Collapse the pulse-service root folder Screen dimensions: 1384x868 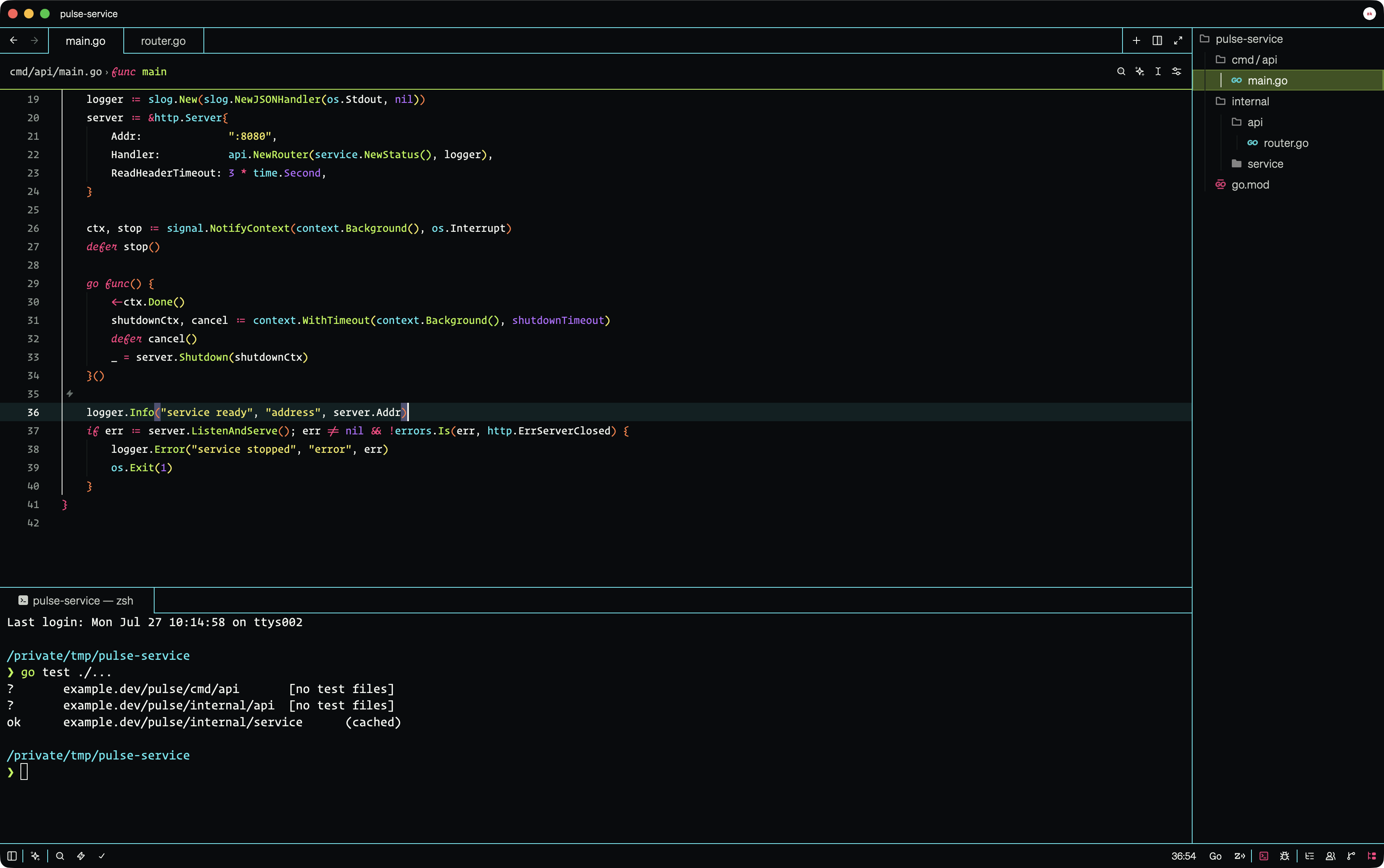(x=1288, y=39)
